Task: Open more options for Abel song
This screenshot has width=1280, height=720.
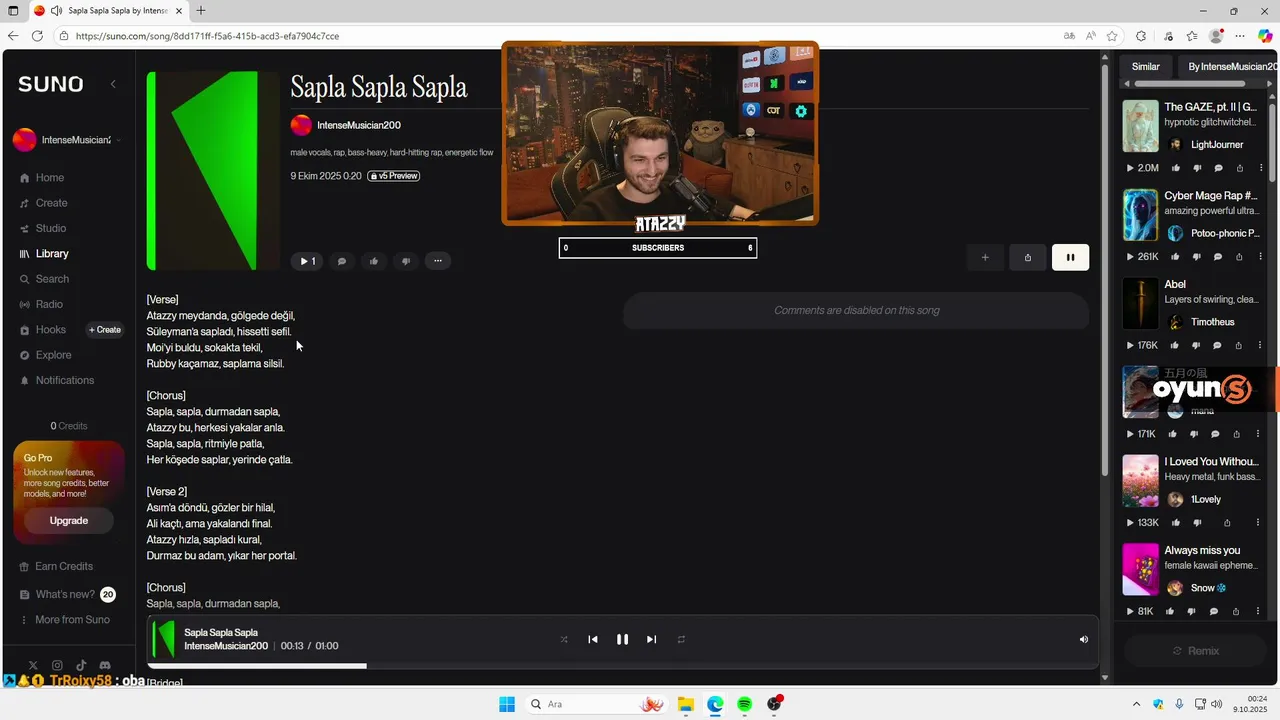Action: coord(1261,345)
